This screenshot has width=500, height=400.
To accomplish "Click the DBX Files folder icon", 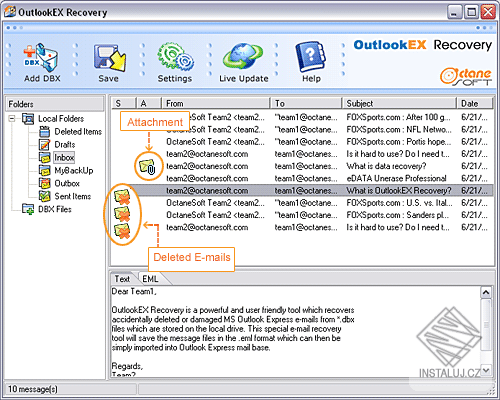I will (28, 209).
